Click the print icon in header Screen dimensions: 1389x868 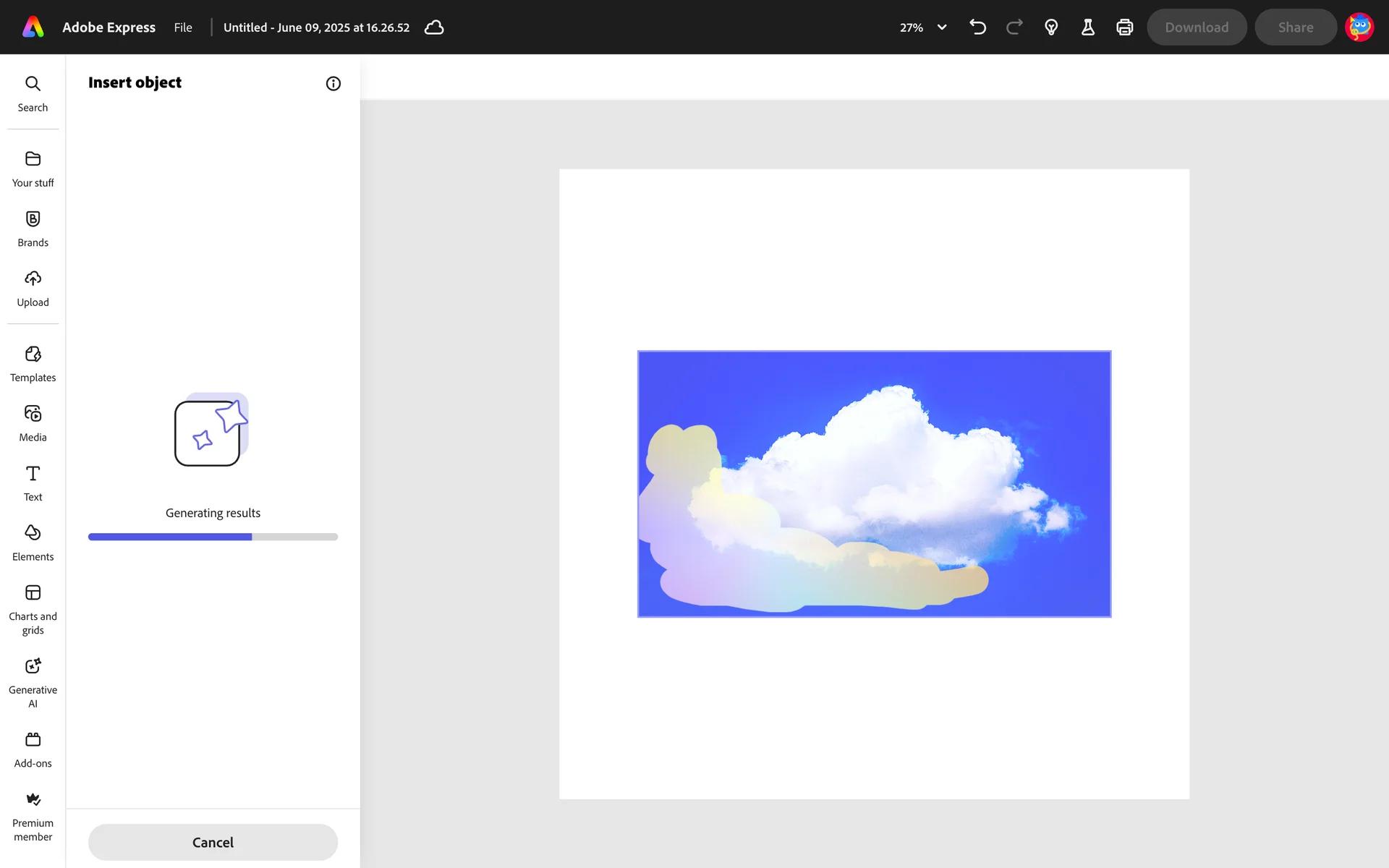tap(1124, 27)
